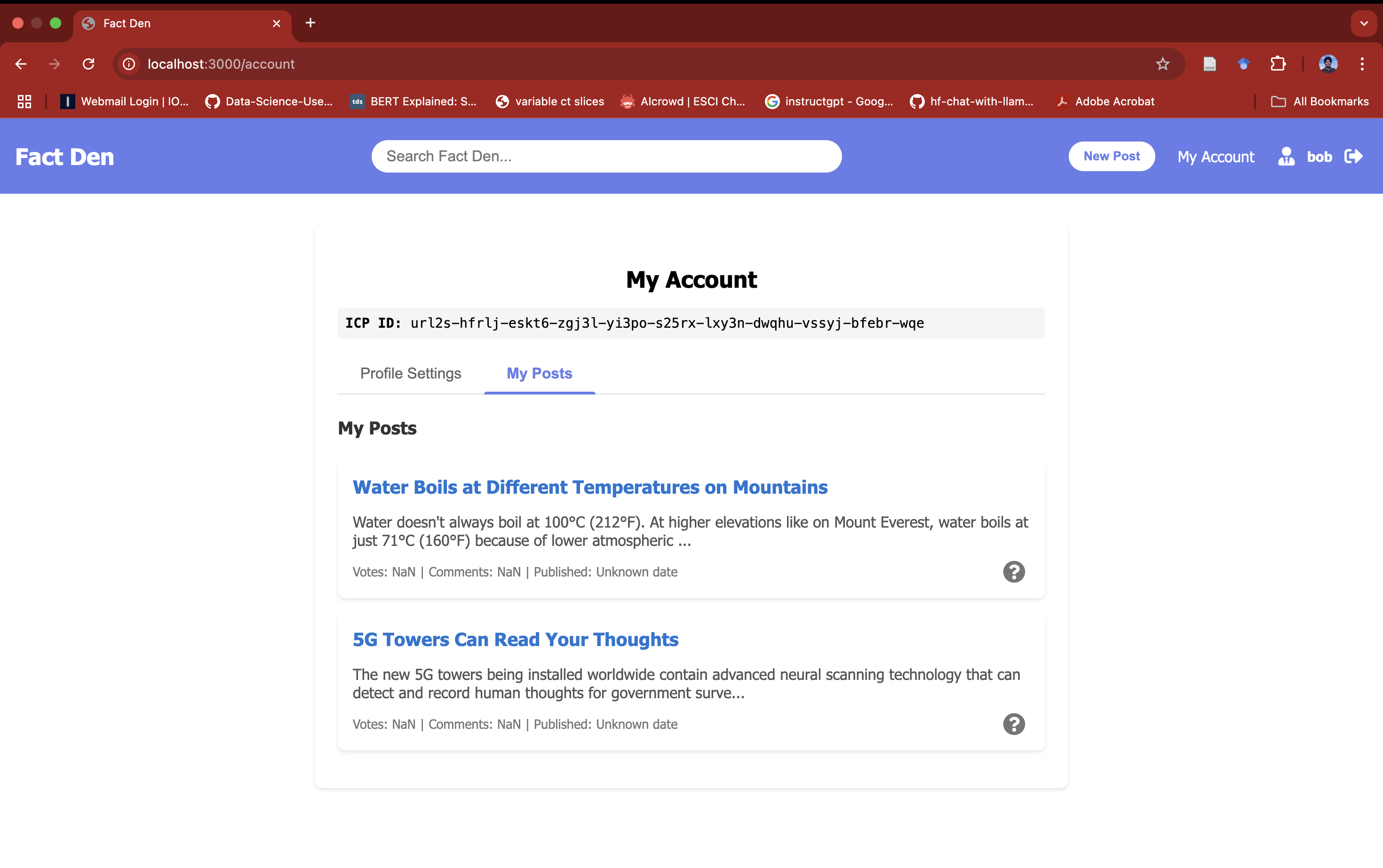
Task: Click question mark icon on 5G Towers post
Action: click(1013, 724)
